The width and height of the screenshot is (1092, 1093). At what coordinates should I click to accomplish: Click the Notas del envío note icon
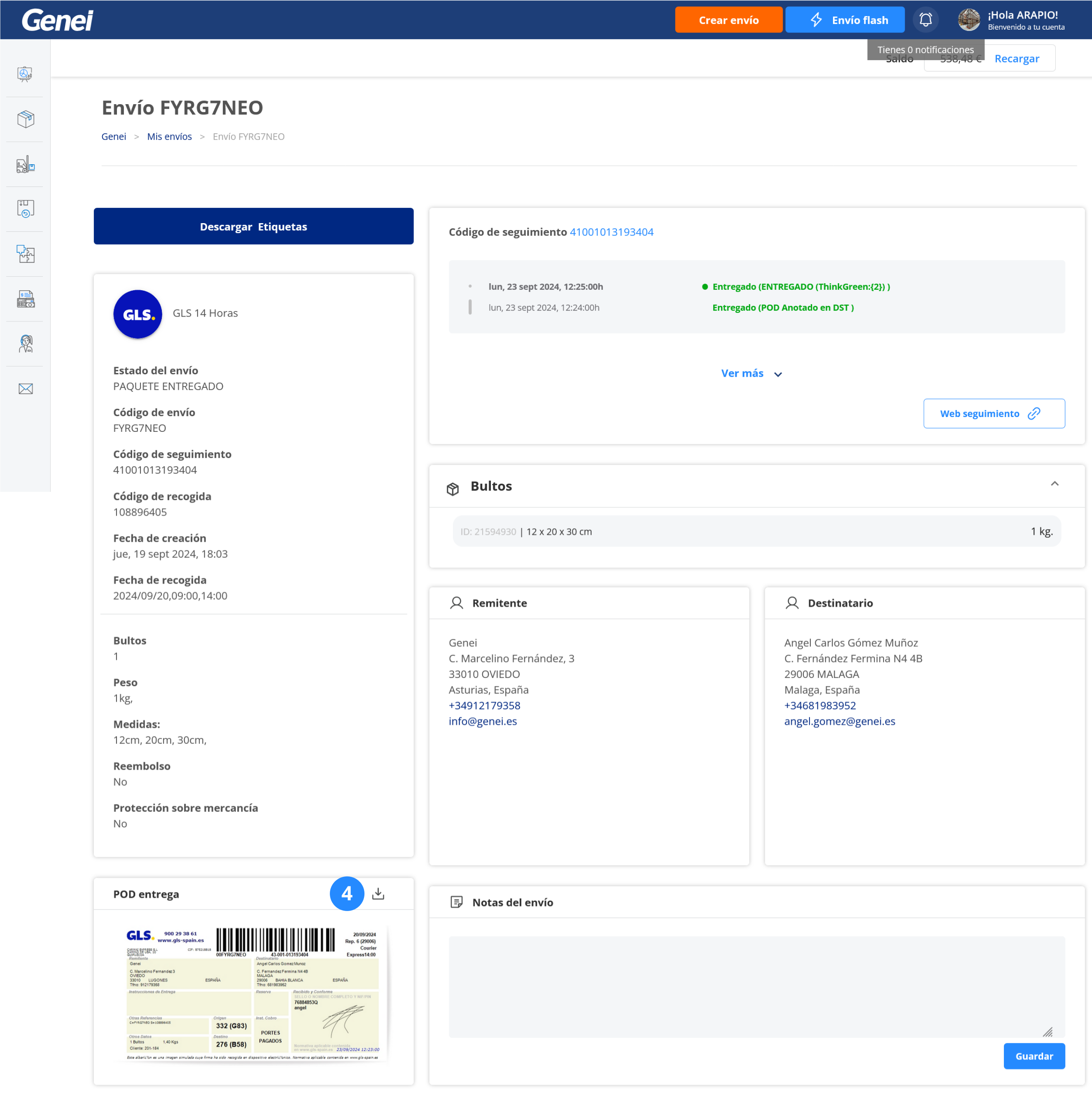tap(457, 902)
